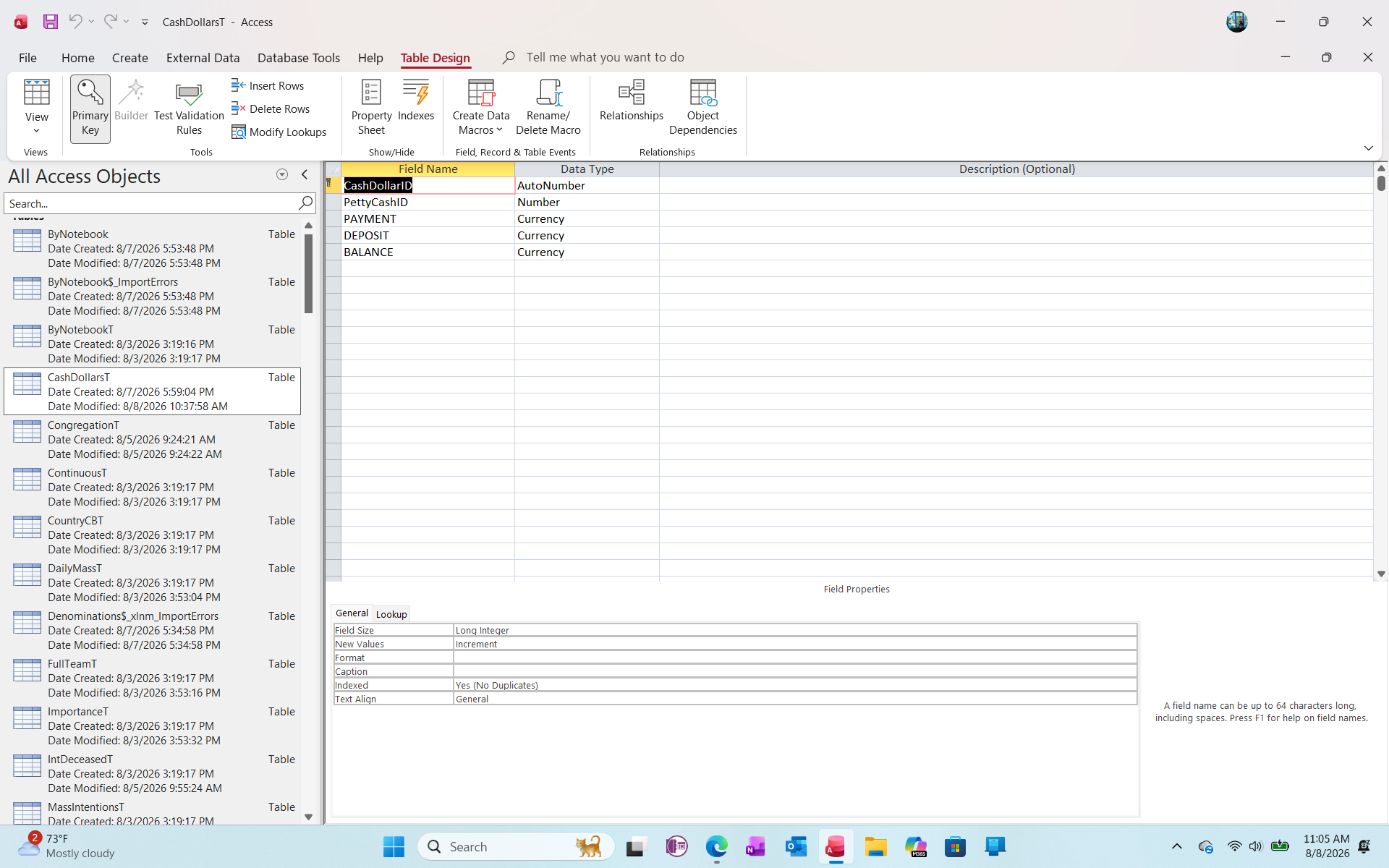Open OneNote from the taskbar
The height and width of the screenshot is (868, 1389).
[755, 846]
